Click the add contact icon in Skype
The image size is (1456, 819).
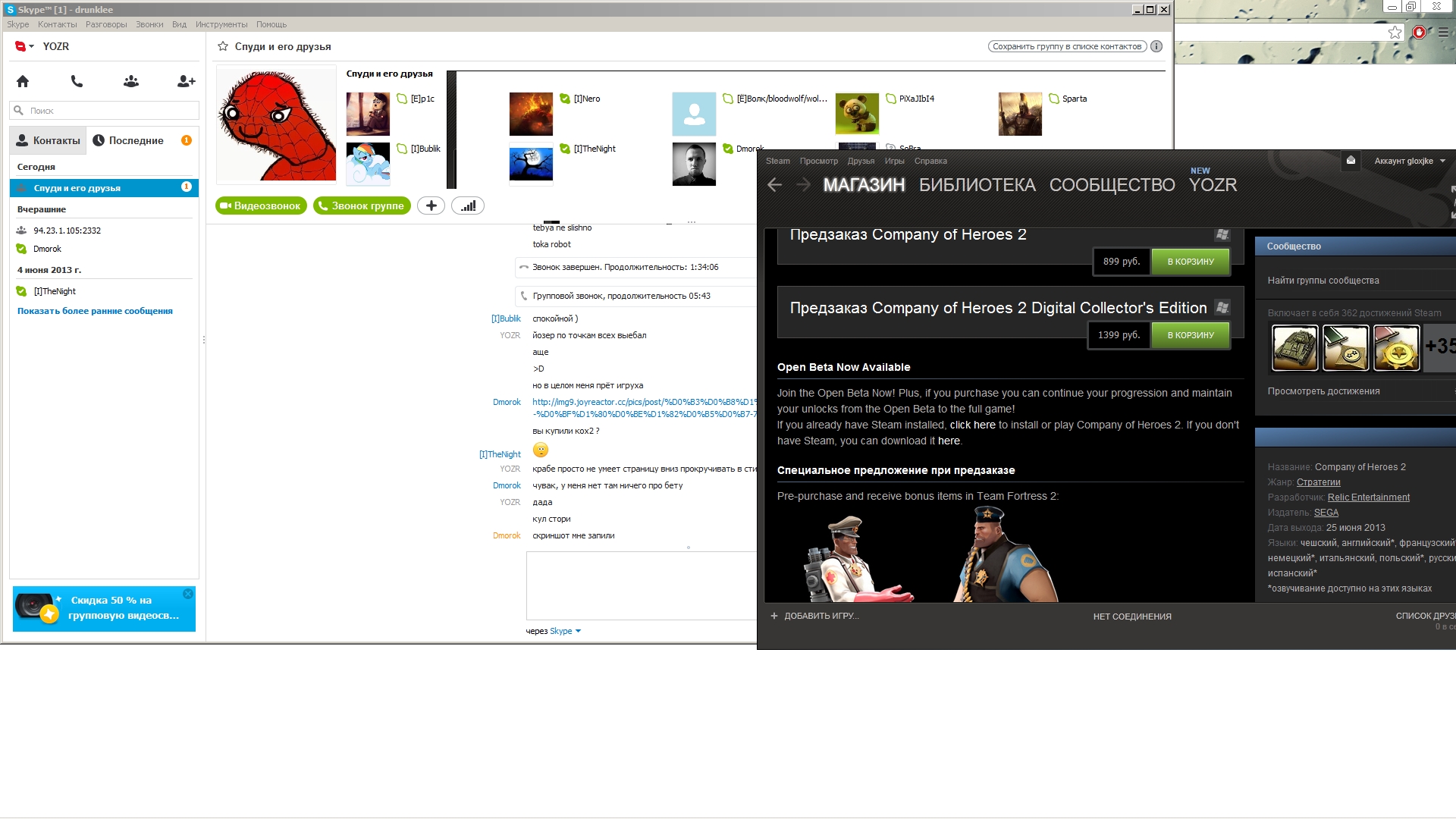186,81
